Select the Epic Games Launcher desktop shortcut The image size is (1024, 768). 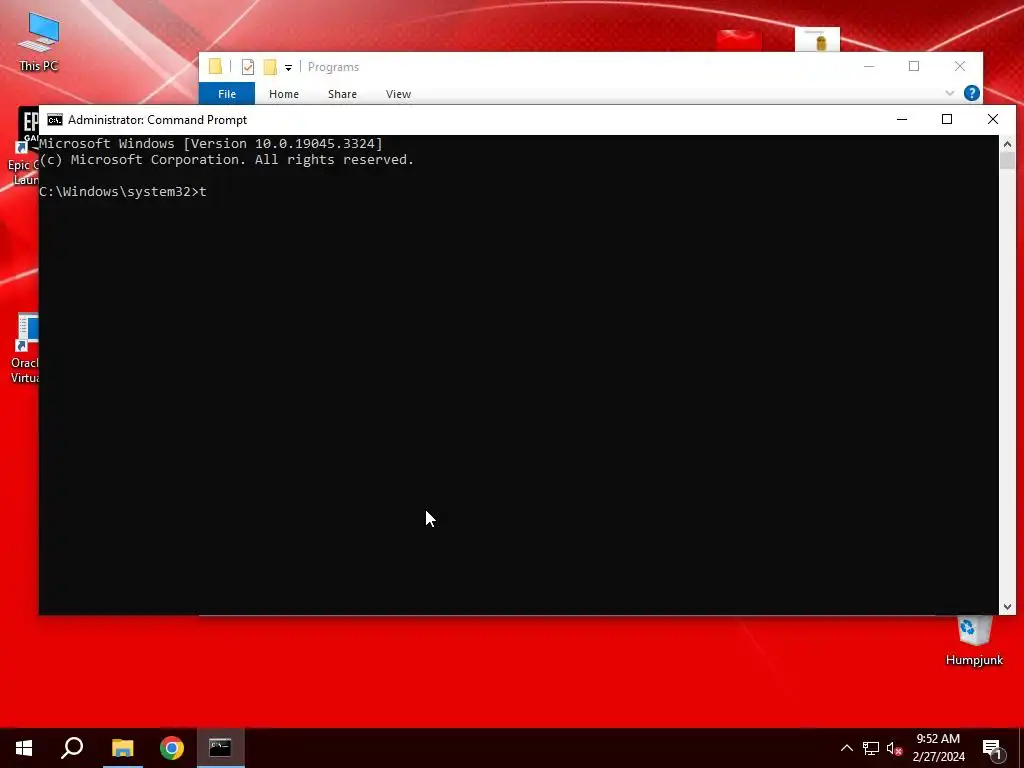coord(24,147)
